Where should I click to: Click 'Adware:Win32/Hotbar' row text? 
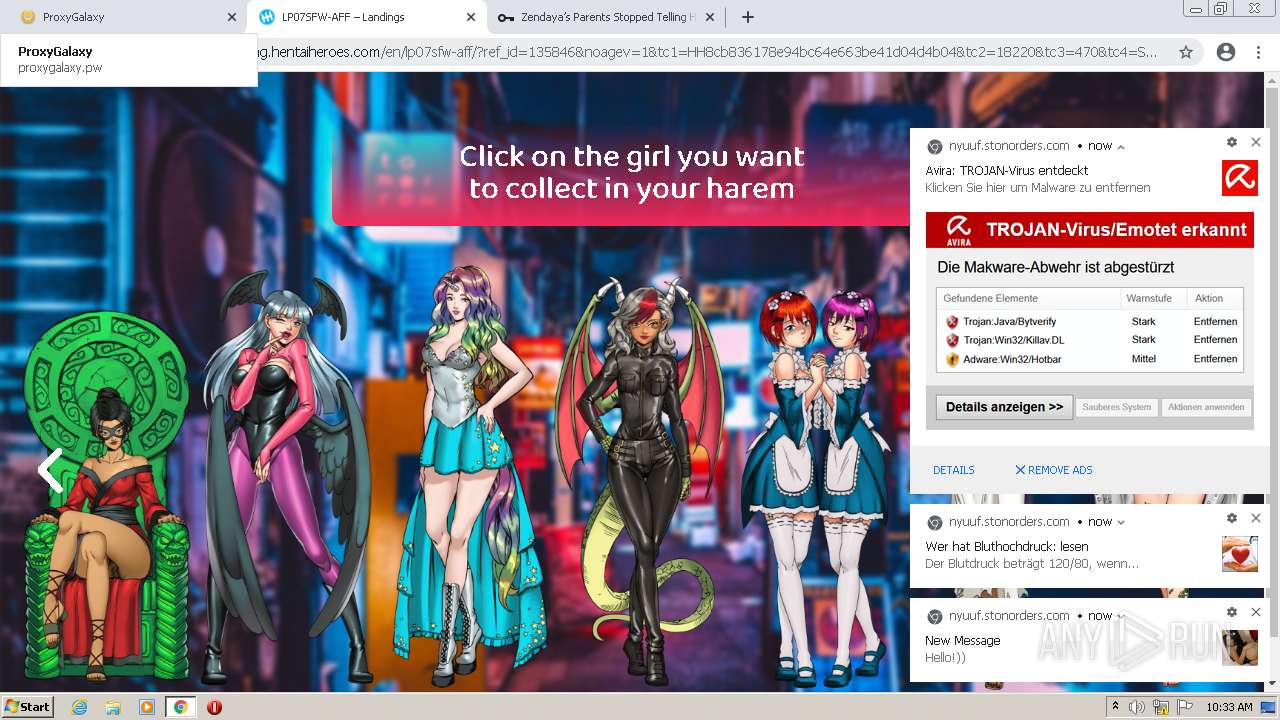[x=1012, y=359]
